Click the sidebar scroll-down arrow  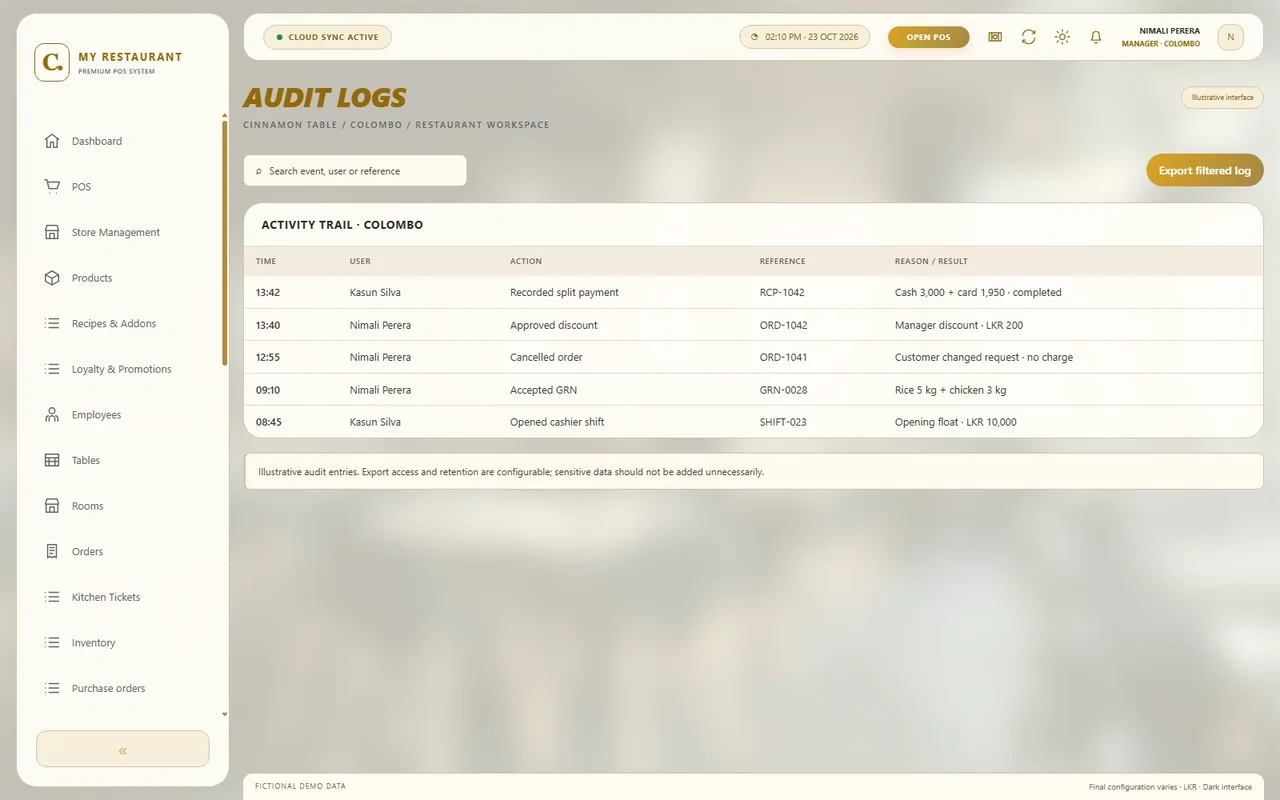click(224, 715)
